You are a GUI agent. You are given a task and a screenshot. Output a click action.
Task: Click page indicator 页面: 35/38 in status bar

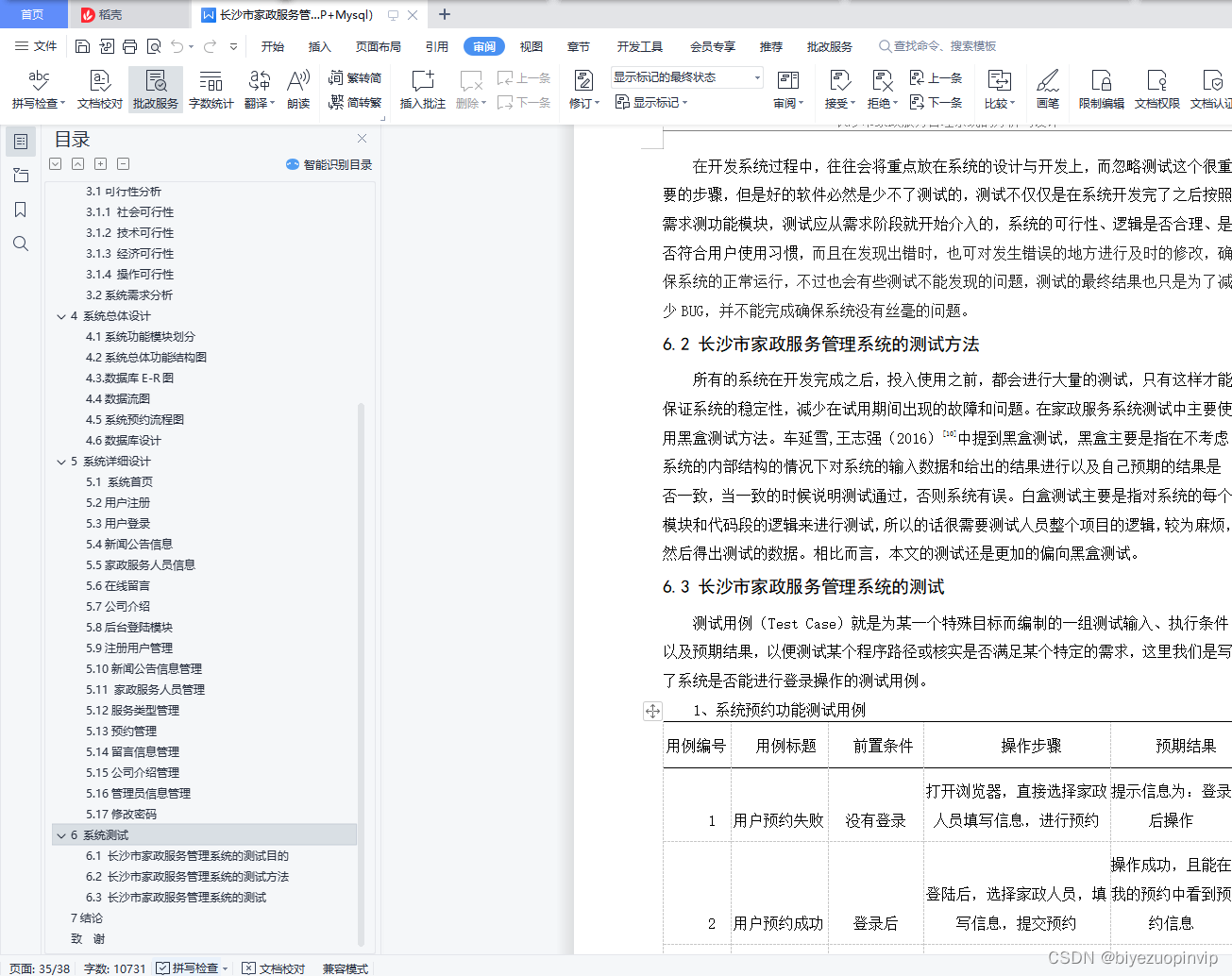(40, 968)
